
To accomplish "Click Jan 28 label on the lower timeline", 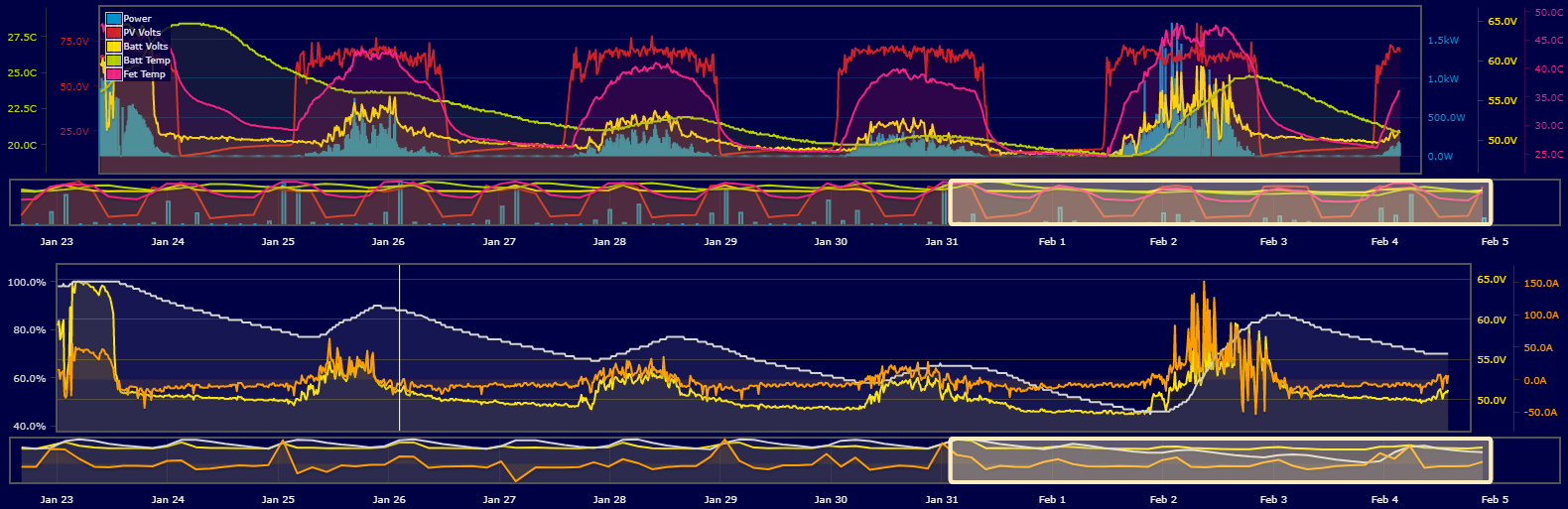I will point(609,499).
